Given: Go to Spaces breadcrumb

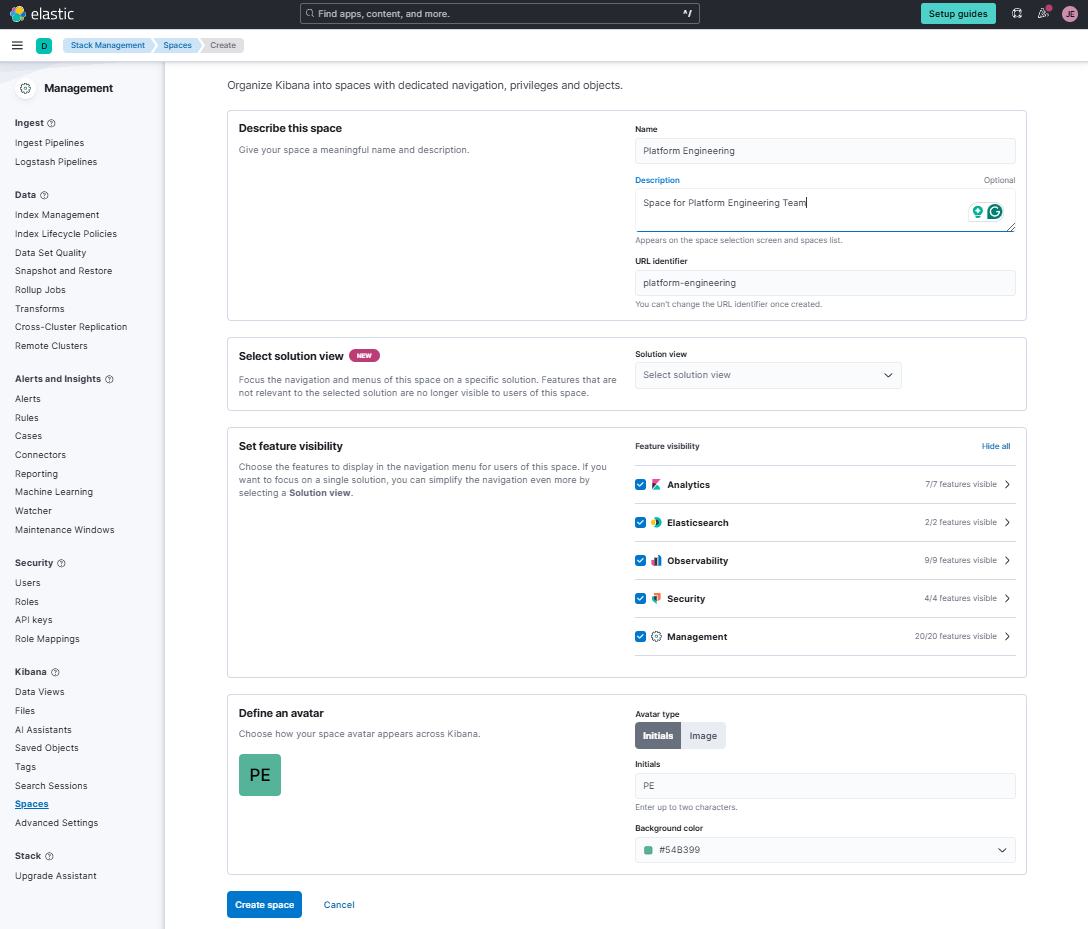Looking at the screenshot, I should pos(177,46).
